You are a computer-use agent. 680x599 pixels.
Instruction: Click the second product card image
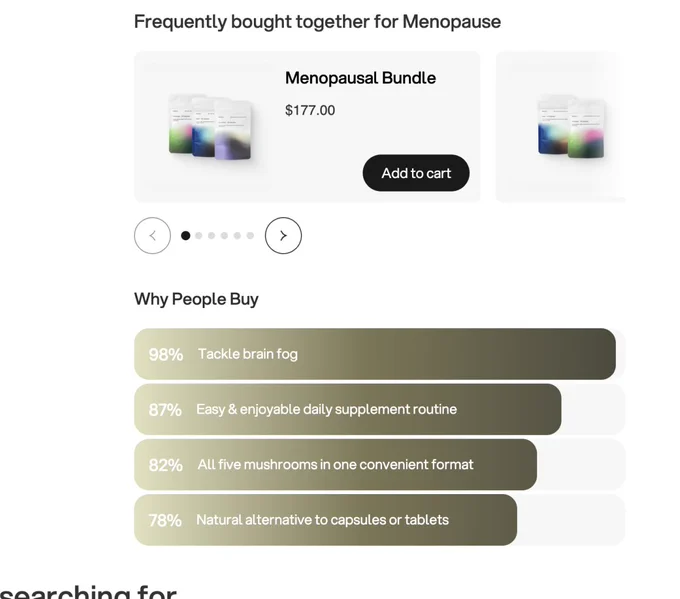coord(571,127)
